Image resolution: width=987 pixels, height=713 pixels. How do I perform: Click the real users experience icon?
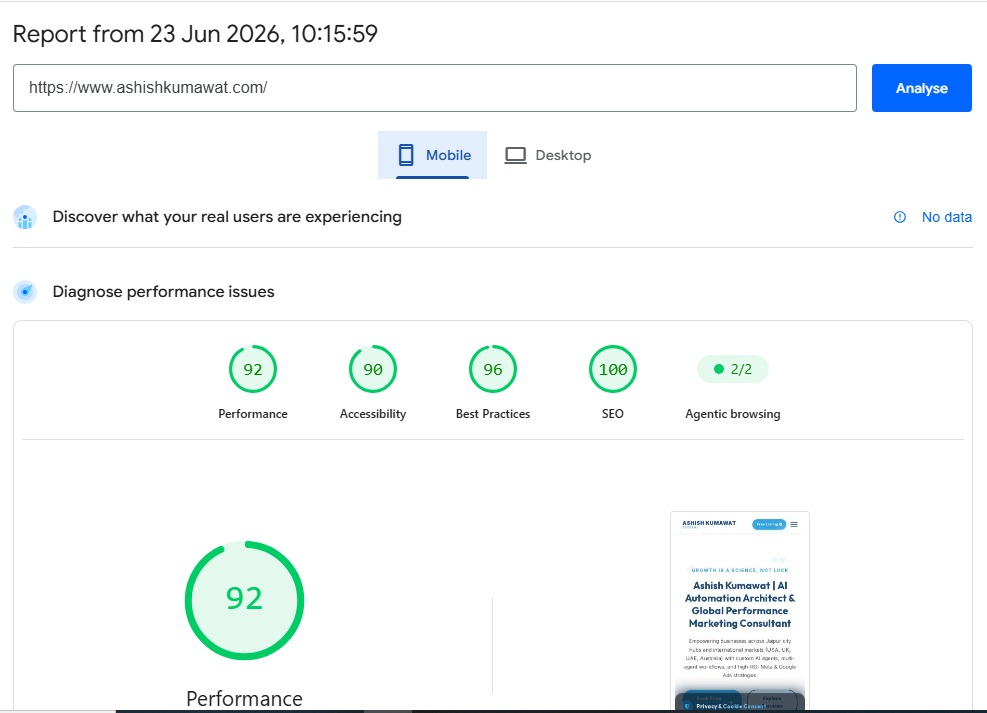[25, 217]
